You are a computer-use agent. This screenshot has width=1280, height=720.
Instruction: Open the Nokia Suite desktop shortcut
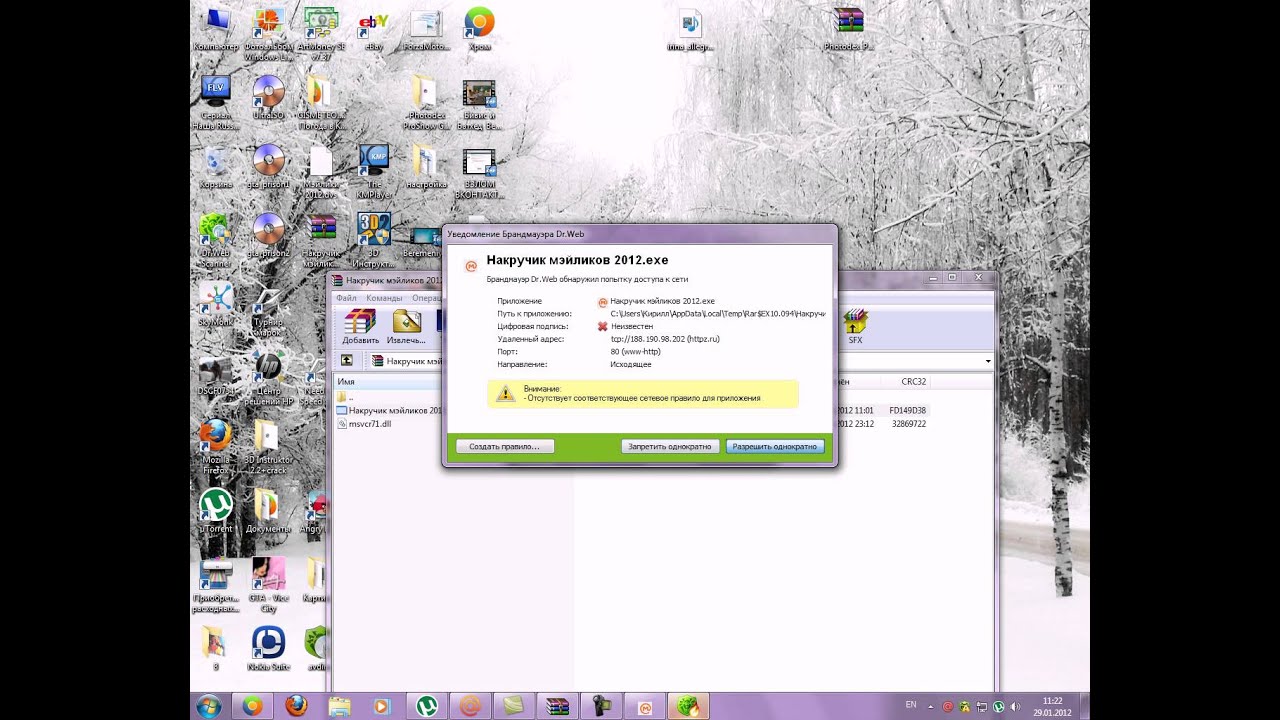tap(268, 648)
